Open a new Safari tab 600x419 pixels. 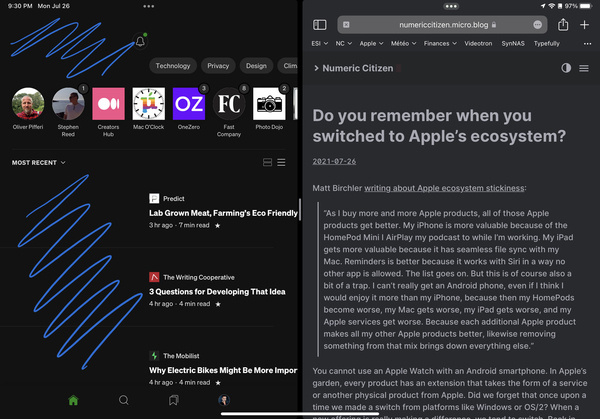[585, 24]
